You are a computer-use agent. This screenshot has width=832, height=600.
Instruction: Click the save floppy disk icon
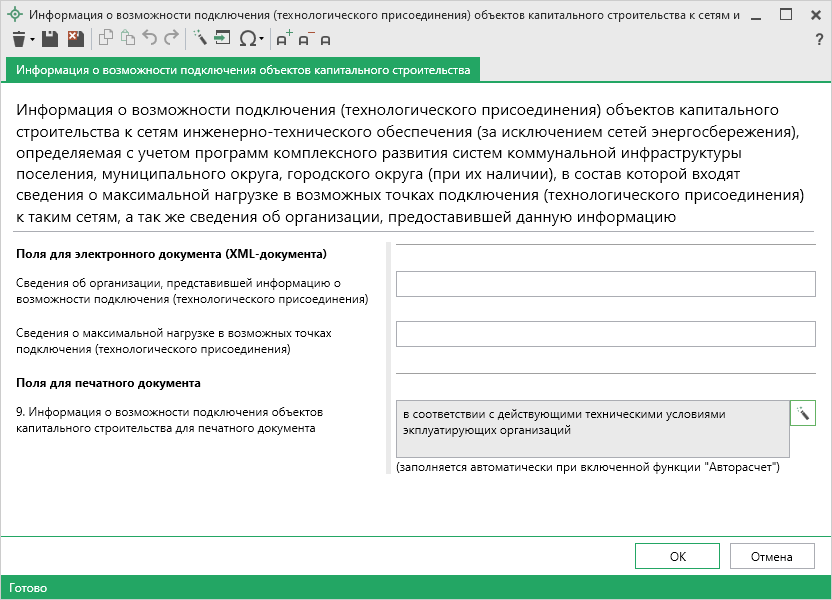coord(50,39)
